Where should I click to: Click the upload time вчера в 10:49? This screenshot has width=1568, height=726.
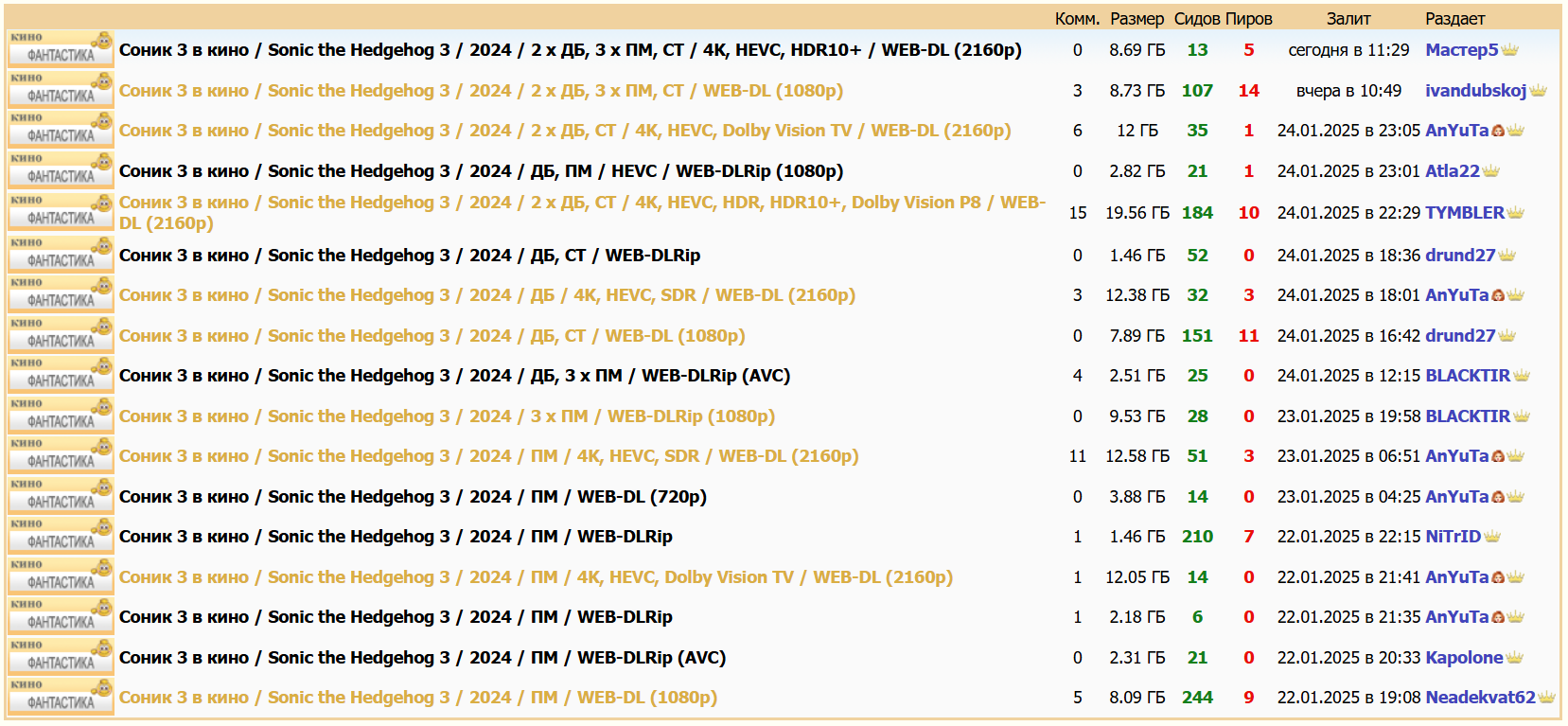click(x=1348, y=90)
